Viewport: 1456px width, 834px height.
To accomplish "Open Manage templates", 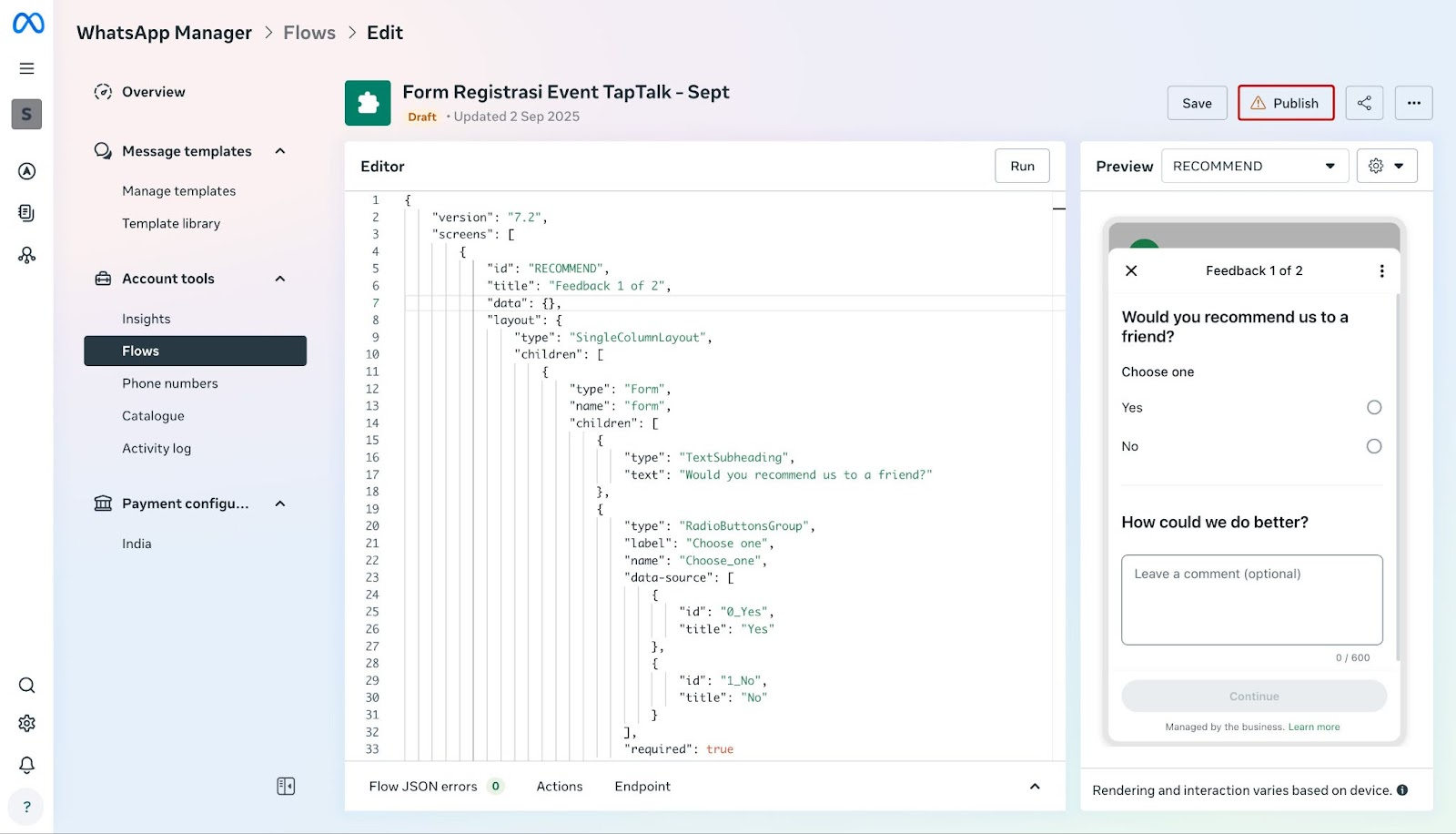I will point(179,191).
